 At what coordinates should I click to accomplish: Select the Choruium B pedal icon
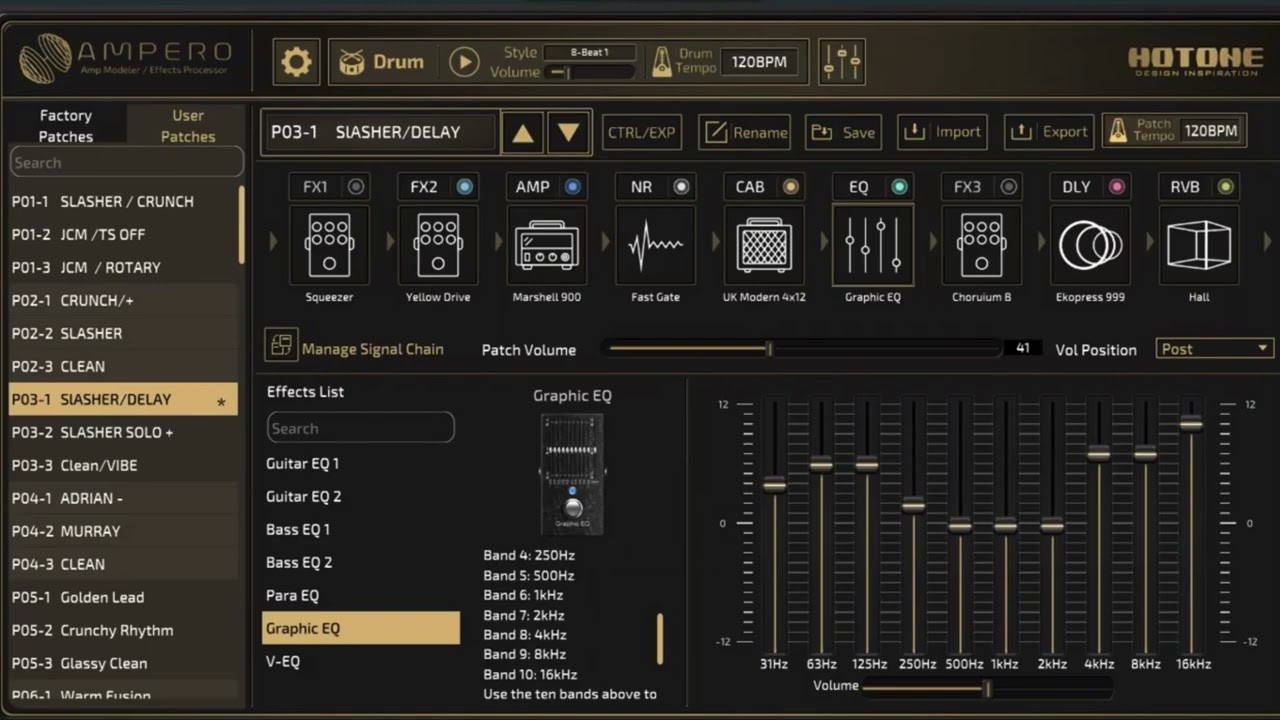tap(981, 245)
